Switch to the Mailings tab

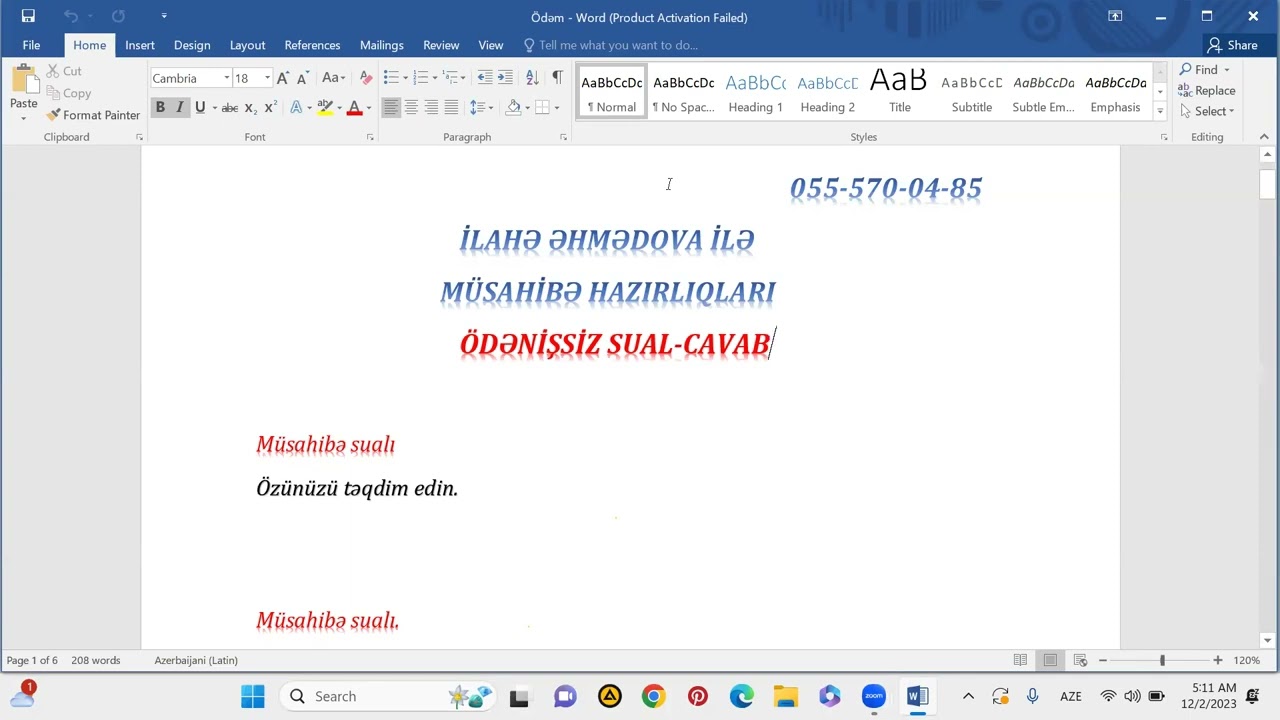point(382,45)
